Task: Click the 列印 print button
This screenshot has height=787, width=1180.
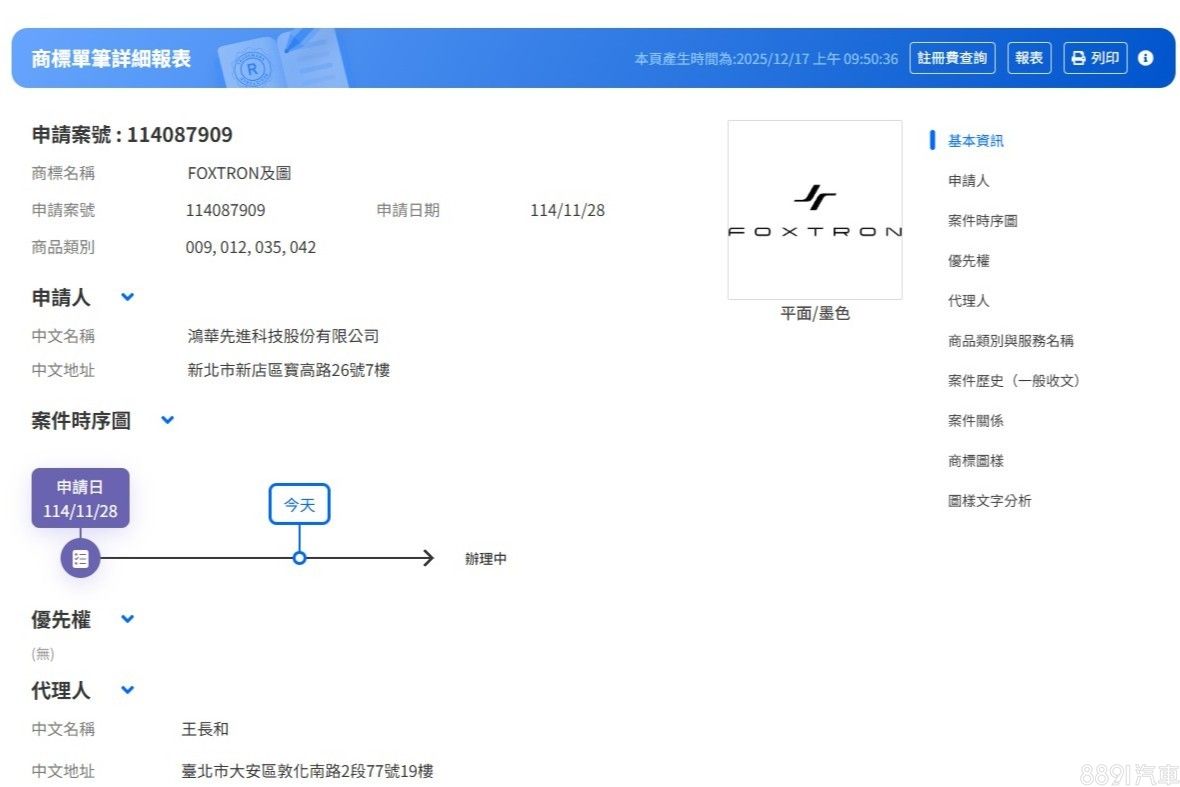Action: 1095,58
